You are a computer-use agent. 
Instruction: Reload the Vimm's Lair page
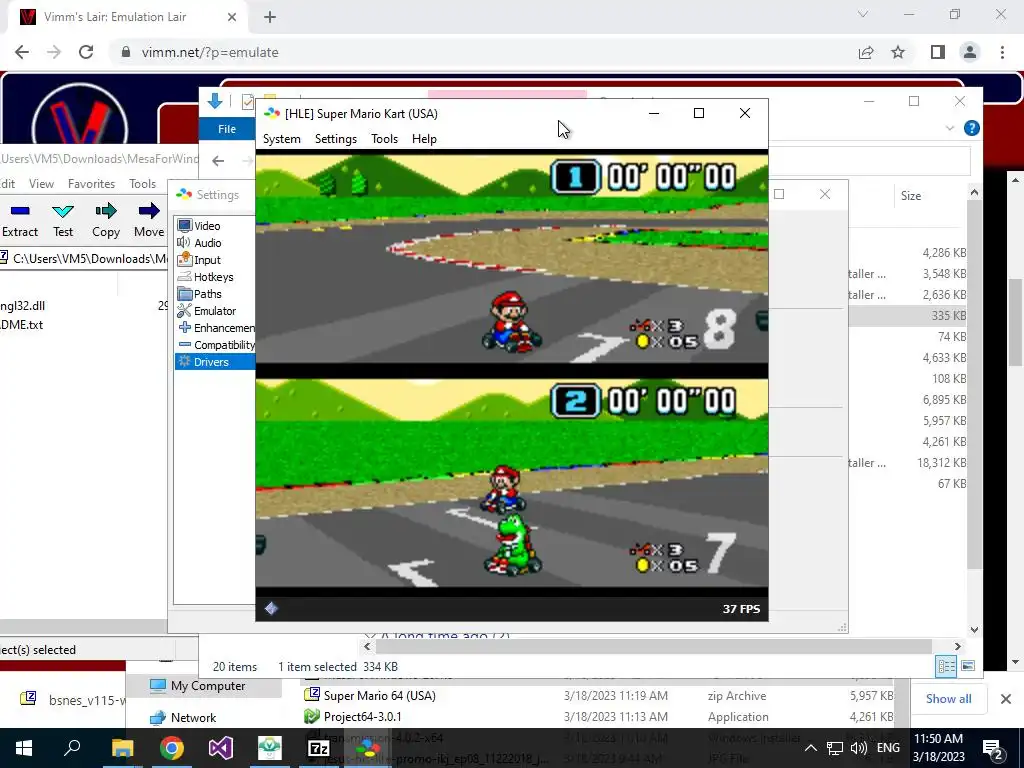pyautogui.click(x=86, y=52)
